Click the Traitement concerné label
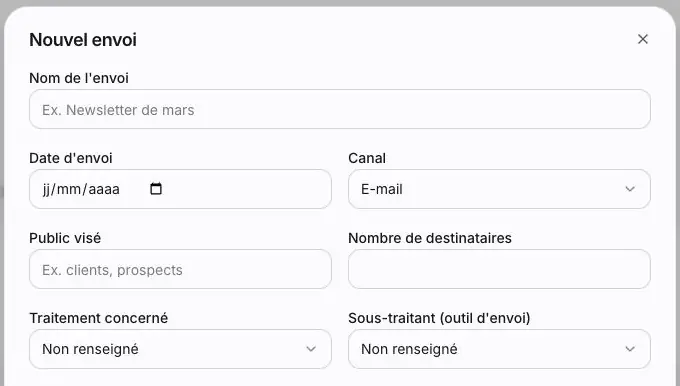The image size is (680, 386). 98,318
